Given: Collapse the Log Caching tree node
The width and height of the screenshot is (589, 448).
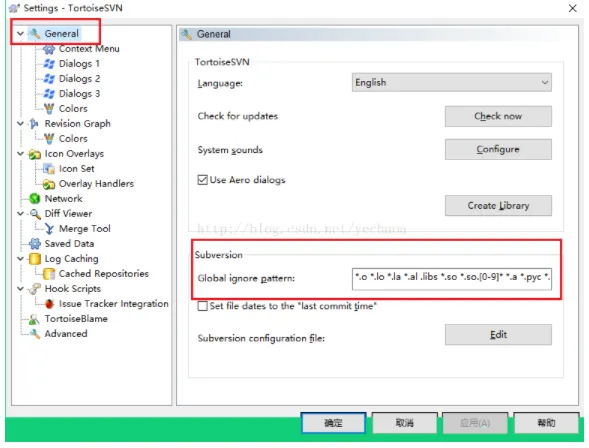Looking at the screenshot, I should point(20,259).
